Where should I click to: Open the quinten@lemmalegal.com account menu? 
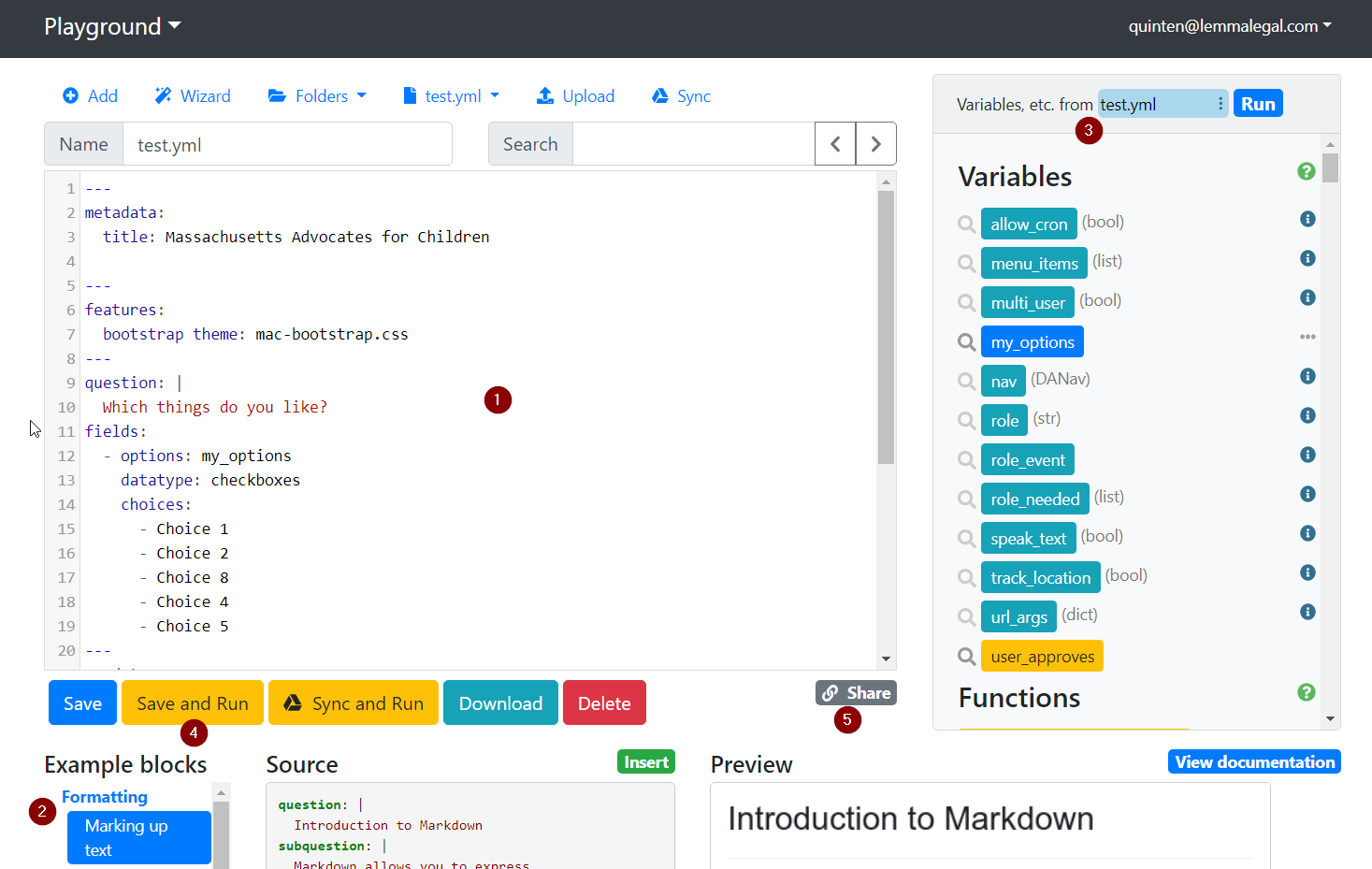[x=1230, y=26]
